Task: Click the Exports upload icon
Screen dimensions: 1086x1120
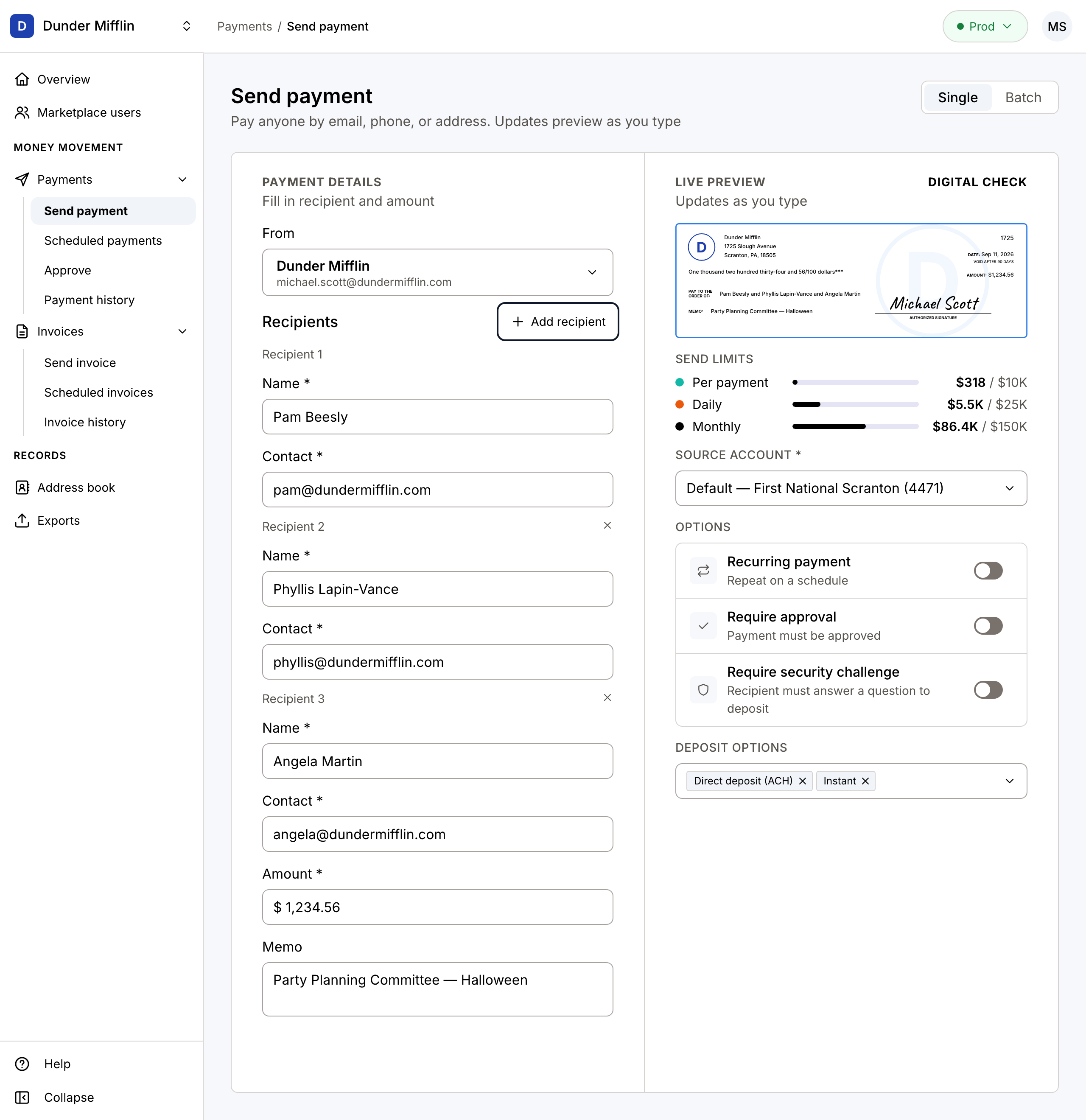Action: coord(22,521)
